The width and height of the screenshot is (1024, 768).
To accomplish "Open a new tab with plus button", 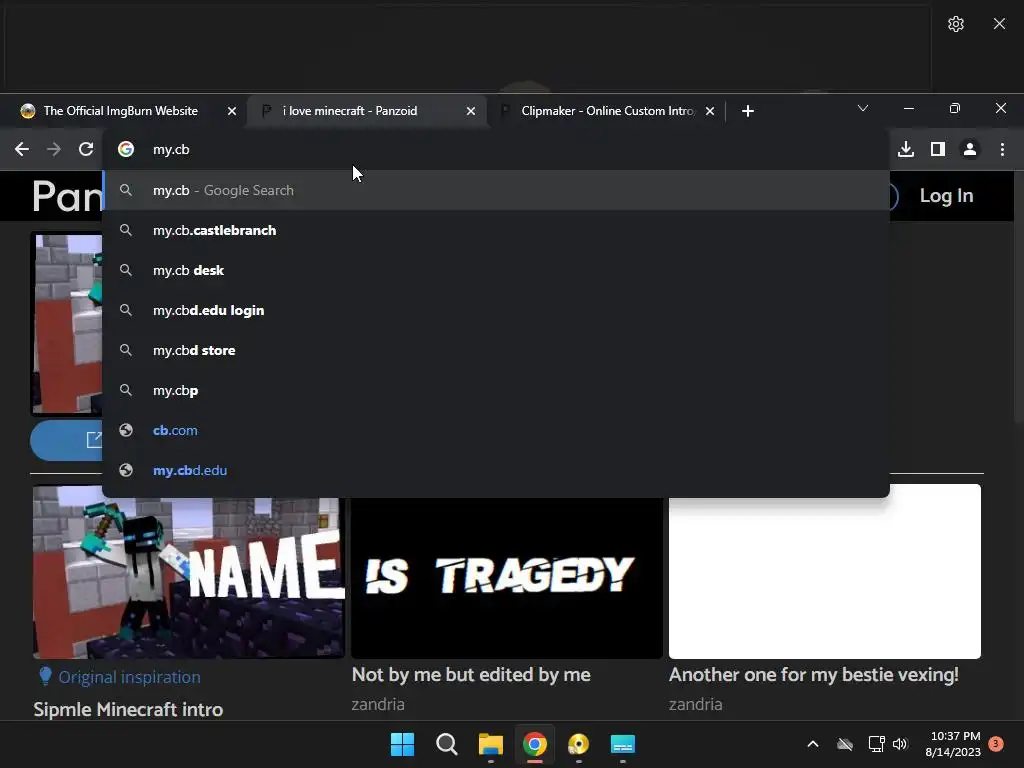I will point(748,111).
